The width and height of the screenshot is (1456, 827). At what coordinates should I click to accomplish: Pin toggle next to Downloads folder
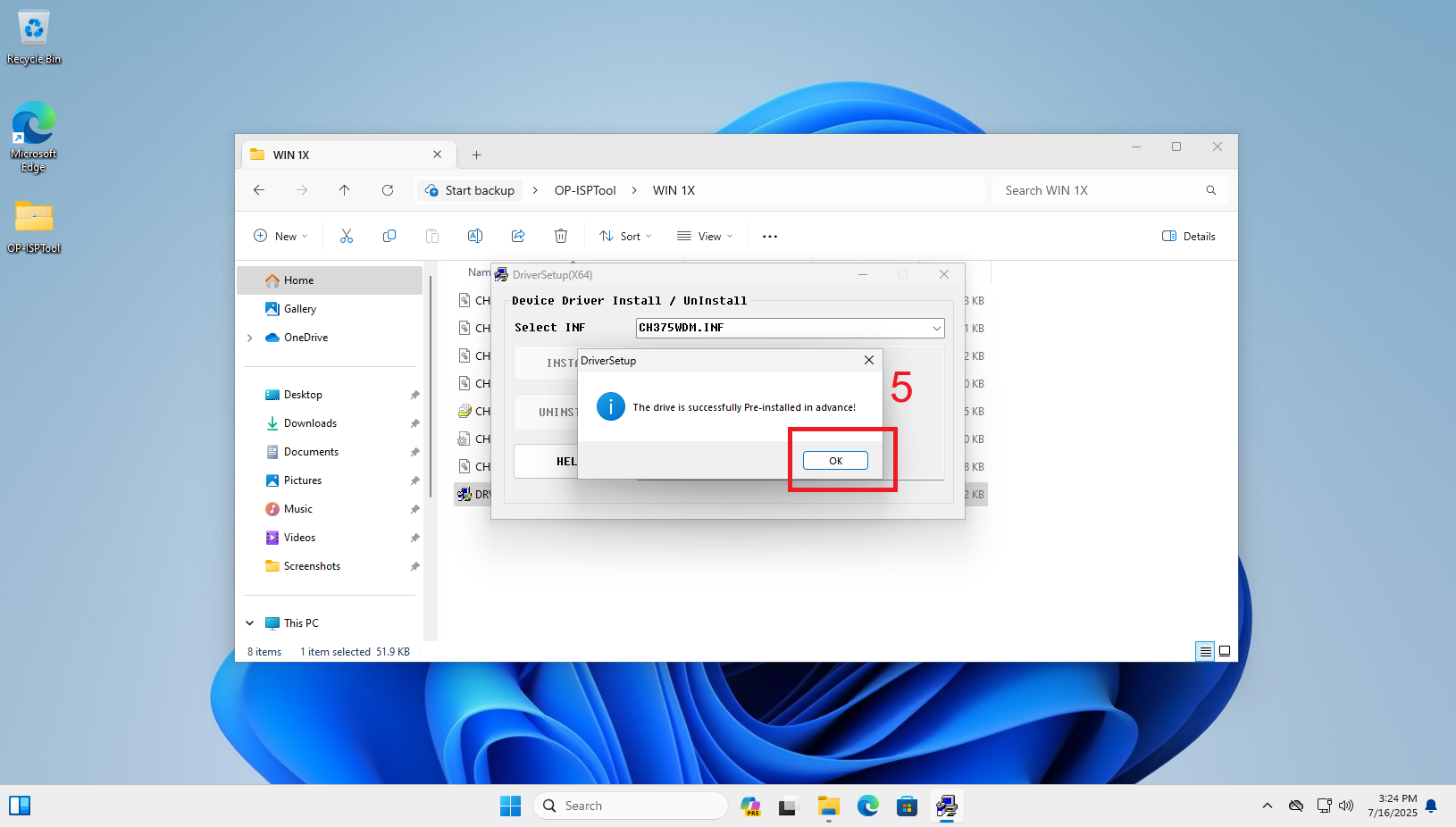[414, 423]
